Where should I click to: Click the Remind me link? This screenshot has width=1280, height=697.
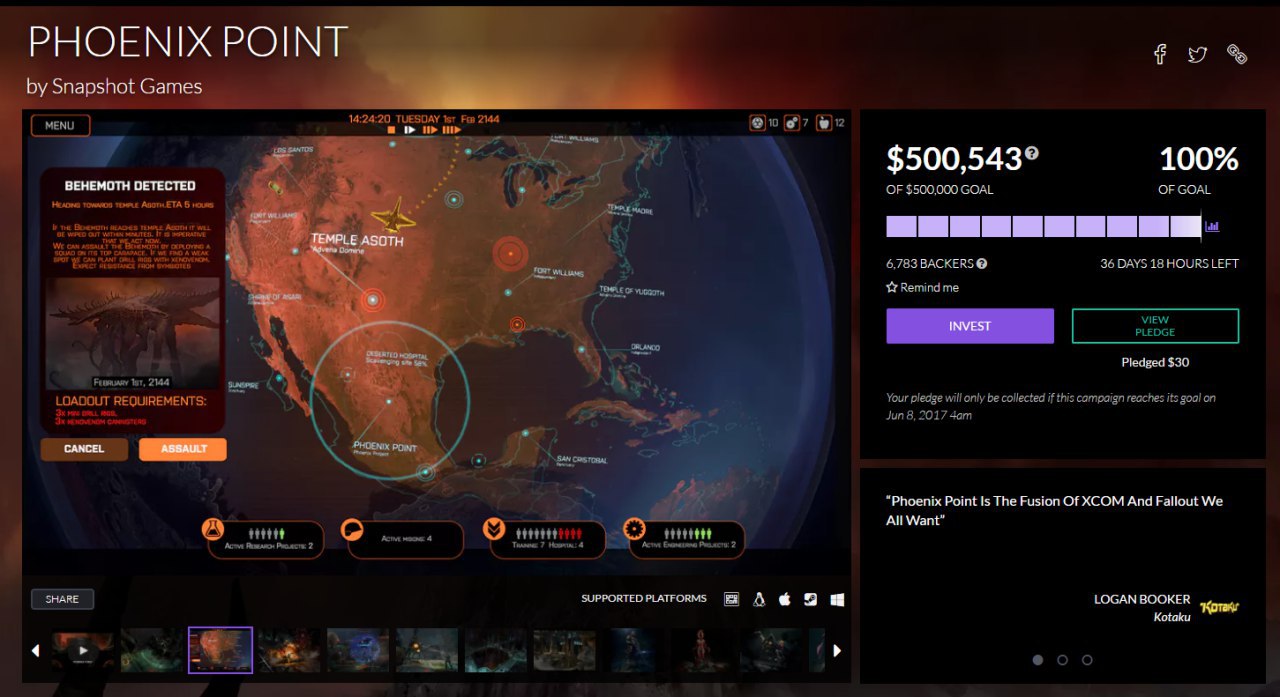tap(929, 287)
